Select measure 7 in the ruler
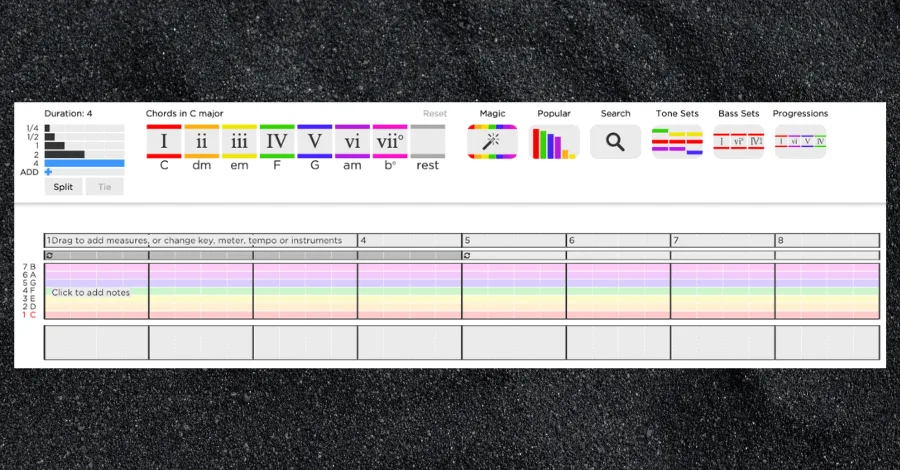 [723, 240]
